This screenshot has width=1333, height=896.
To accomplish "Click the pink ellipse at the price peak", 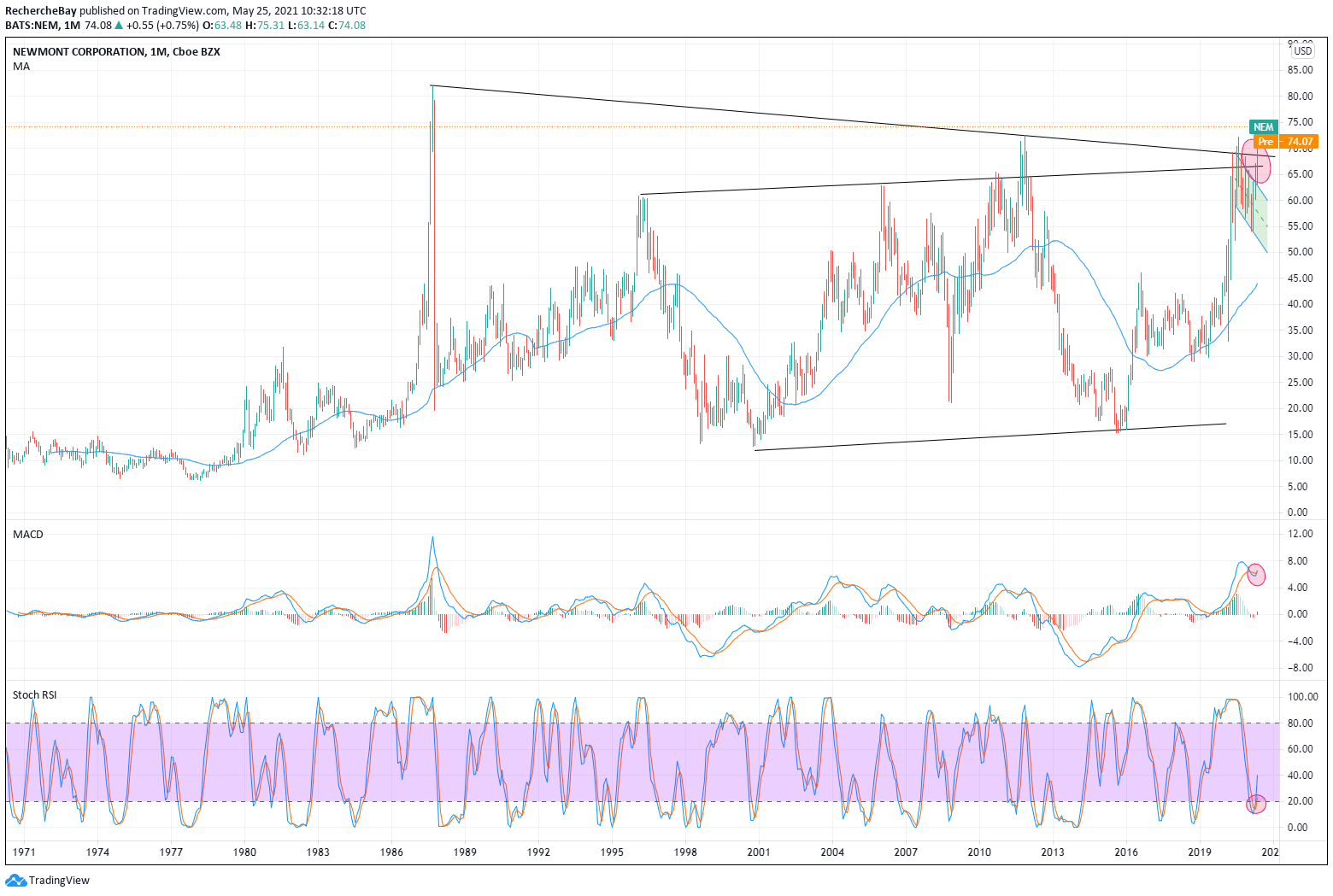I will coord(1256,160).
